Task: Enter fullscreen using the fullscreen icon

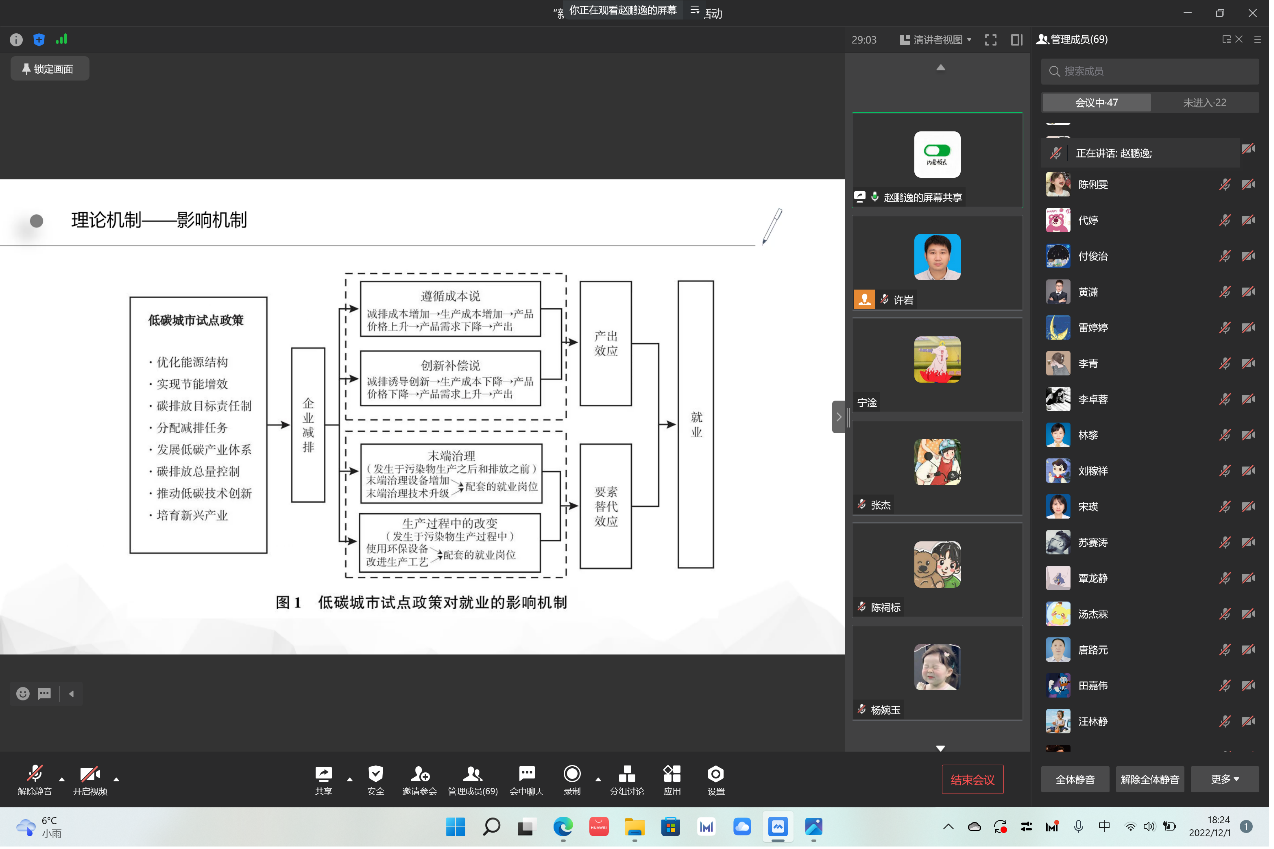Action: [991, 40]
